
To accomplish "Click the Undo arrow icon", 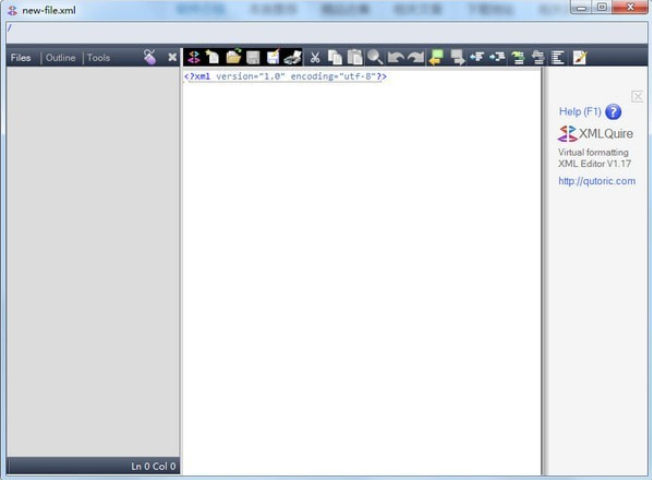I will click(395, 57).
